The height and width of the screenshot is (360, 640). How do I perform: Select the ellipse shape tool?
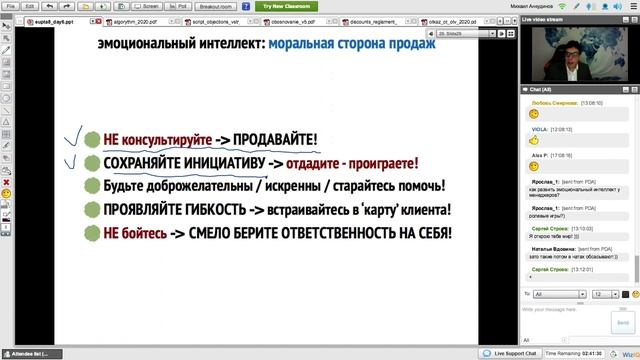(6, 98)
